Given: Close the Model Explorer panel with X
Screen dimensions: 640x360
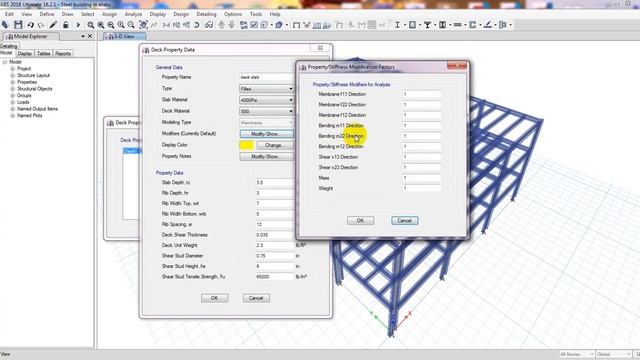Looking at the screenshot, I should coord(90,36).
